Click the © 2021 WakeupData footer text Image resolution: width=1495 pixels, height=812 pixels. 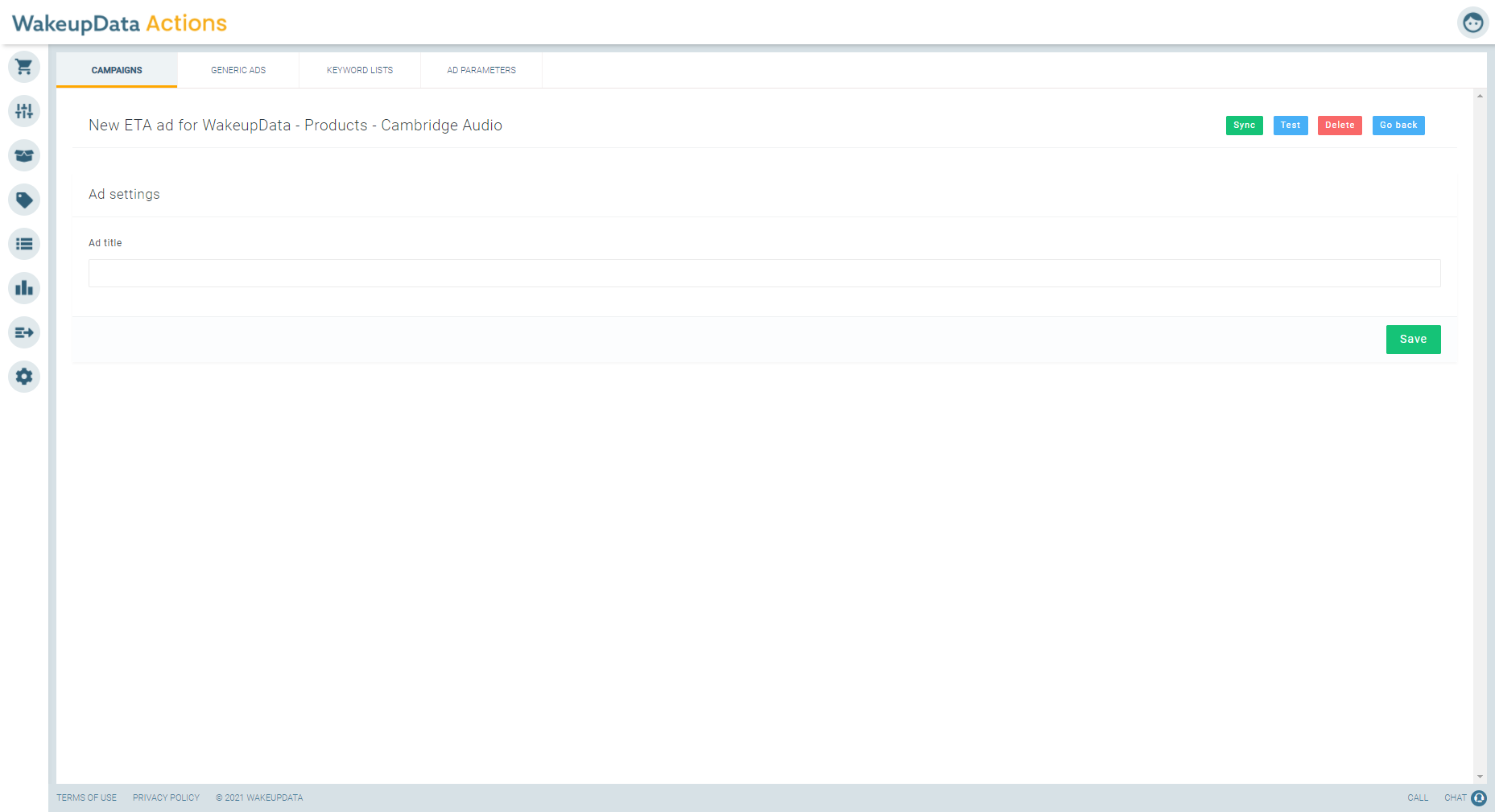point(259,798)
